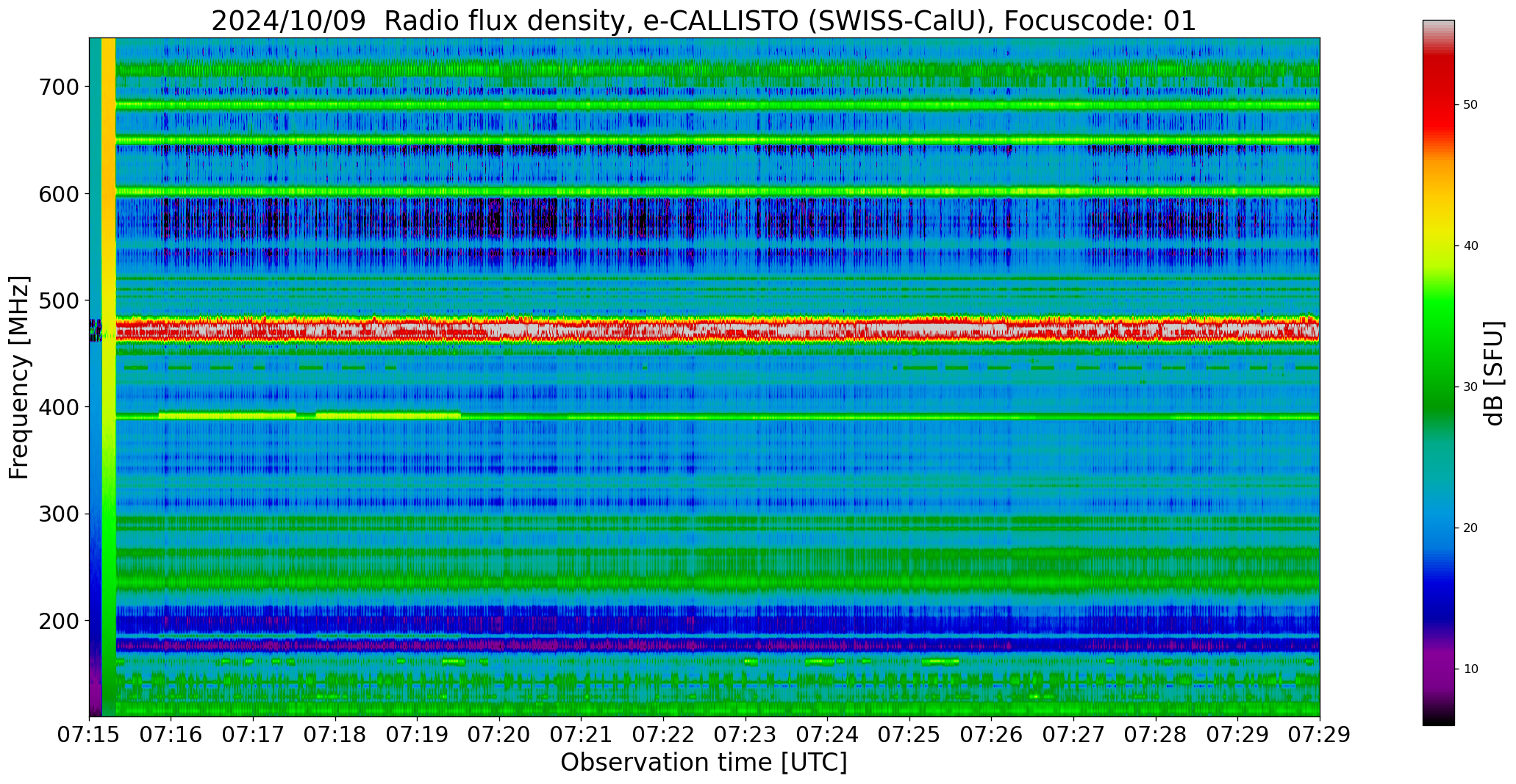
Task: Click the 07:26 time tick label
Action: [x=992, y=735]
